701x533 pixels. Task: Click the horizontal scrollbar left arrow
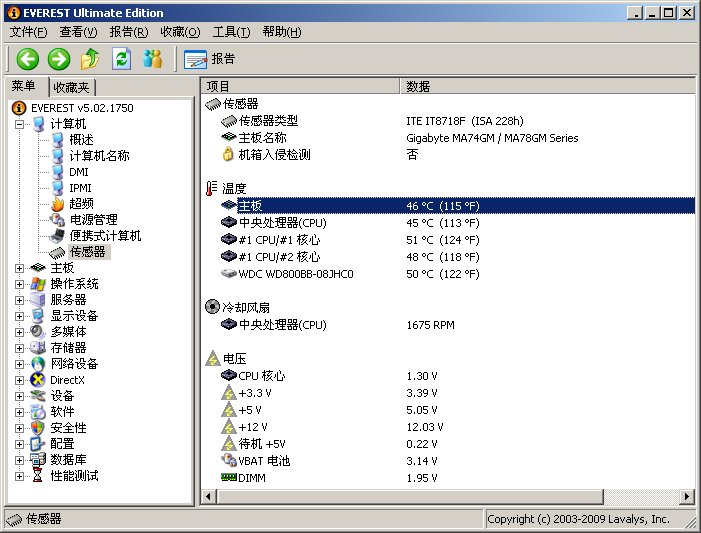point(208,496)
